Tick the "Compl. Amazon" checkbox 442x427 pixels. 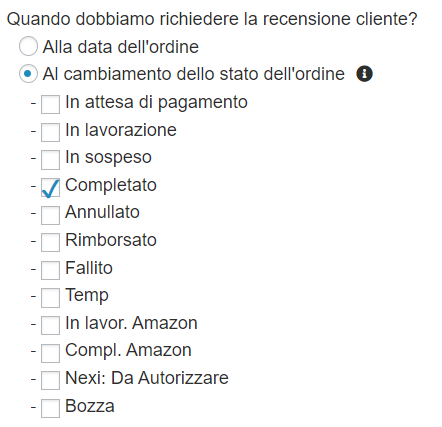click(50, 353)
